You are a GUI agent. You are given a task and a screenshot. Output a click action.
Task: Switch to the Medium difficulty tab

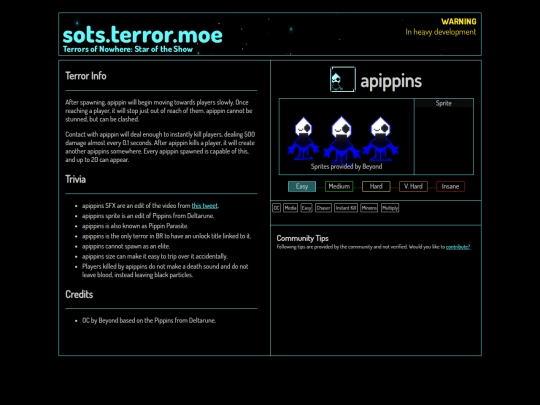[339, 186]
